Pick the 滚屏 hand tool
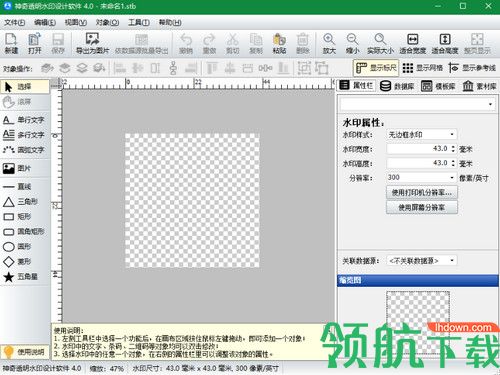Image resolution: width=500 pixels, height=375 pixels. tap(25, 102)
